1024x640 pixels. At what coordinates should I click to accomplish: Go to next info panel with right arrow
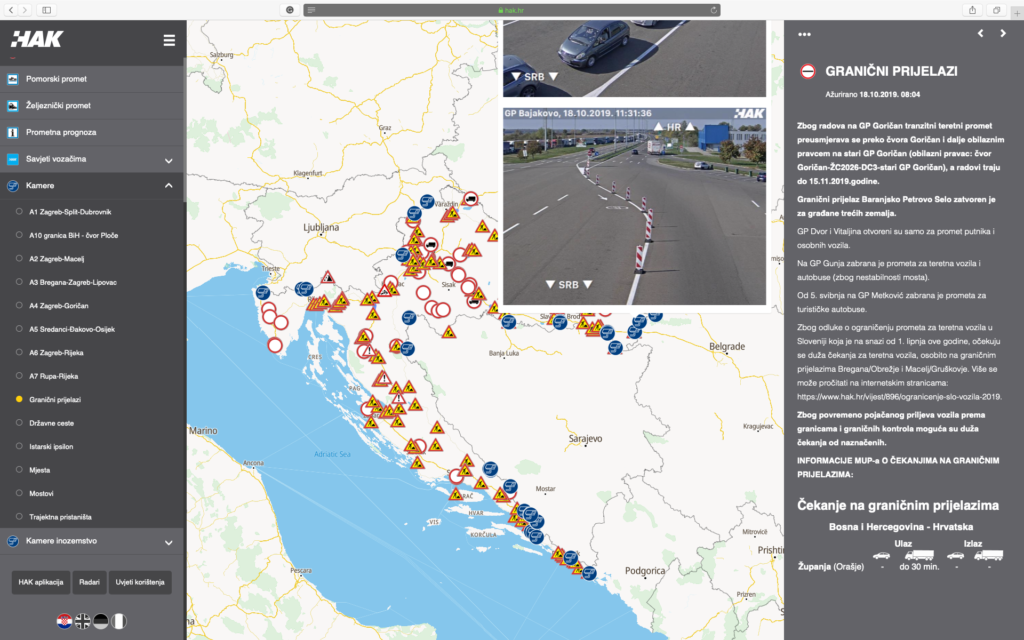pos(1004,34)
